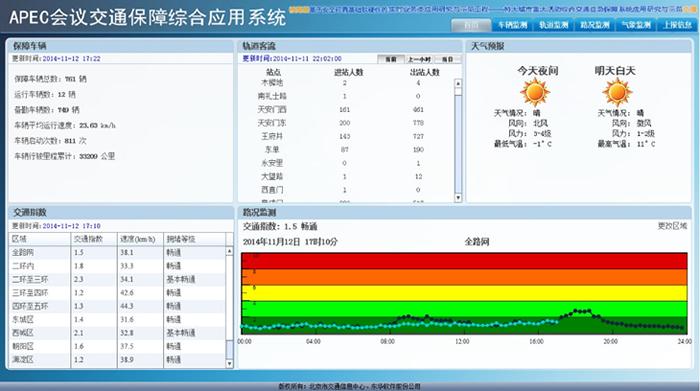This screenshot has width=700, height=391.
Task: Click the 交通指数 table scrollbar thumb
Action: pos(229,349)
